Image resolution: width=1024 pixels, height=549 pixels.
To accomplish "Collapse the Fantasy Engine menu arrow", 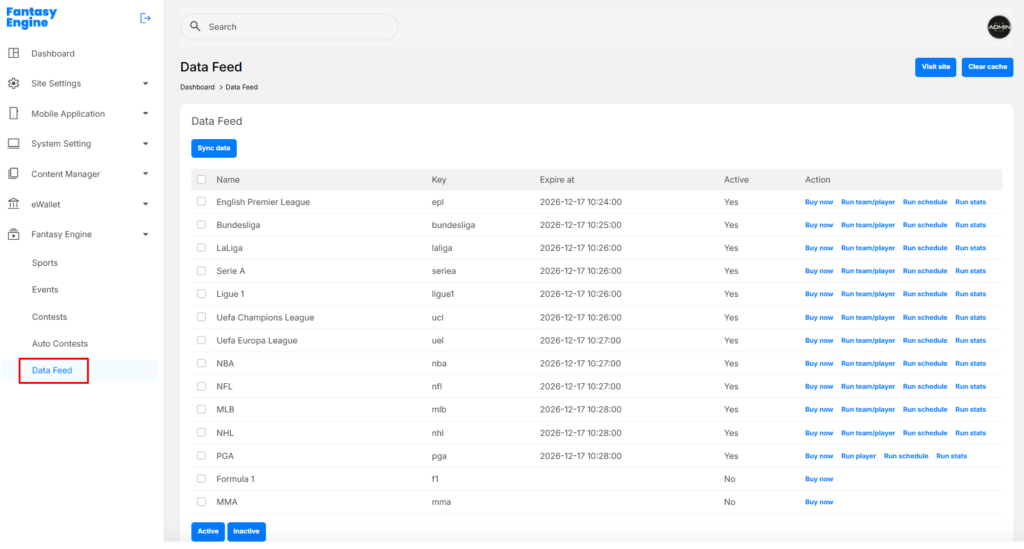I will click(145, 234).
